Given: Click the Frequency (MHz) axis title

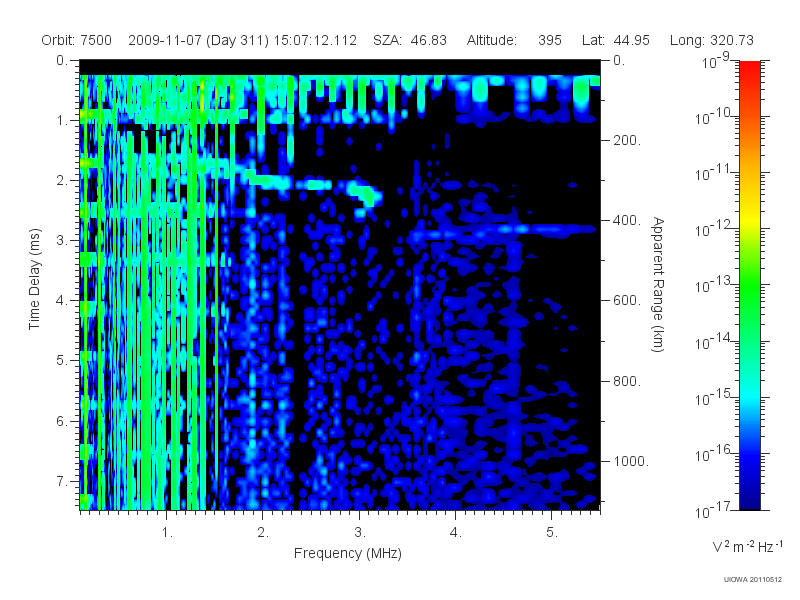Looking at the screenshot, I should coord(348,554).
